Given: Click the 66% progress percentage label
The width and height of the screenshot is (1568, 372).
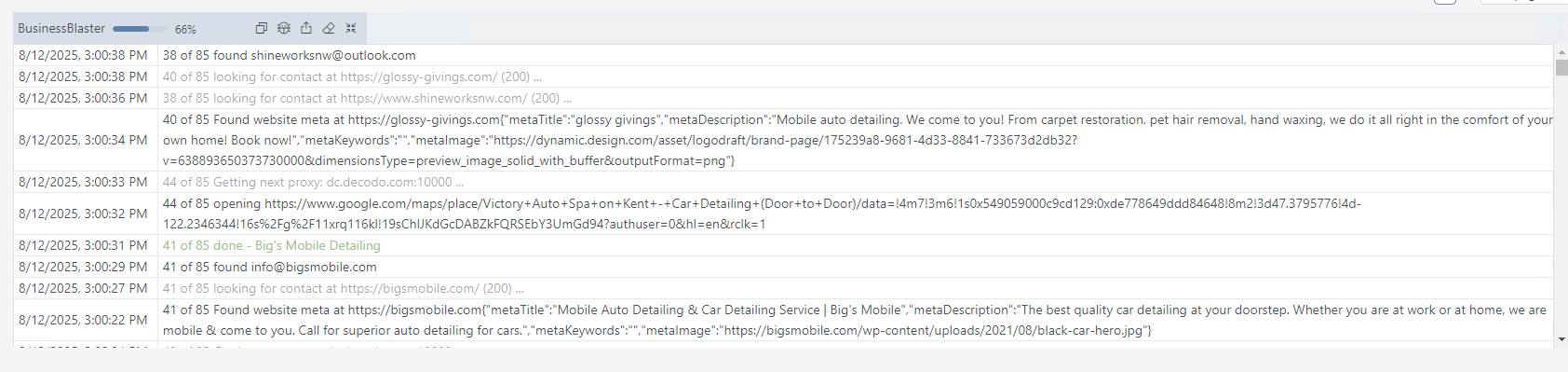Looking at the screenshot, I should [185, 30].
